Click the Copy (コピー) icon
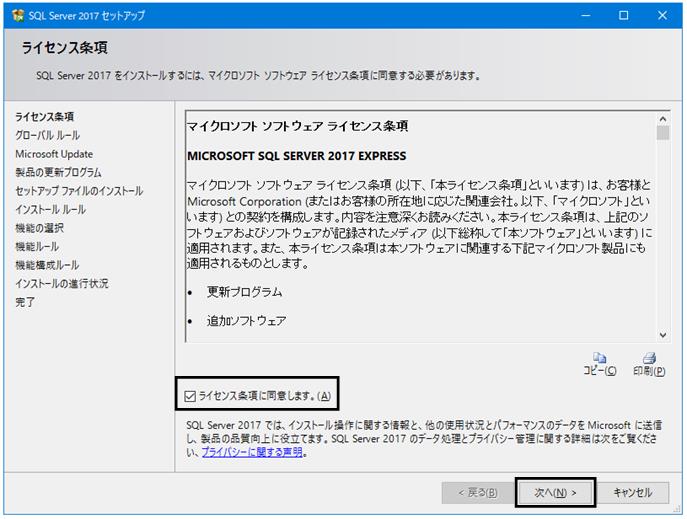Viewport: 687px width, 519px height. click(x=599, y=358)
